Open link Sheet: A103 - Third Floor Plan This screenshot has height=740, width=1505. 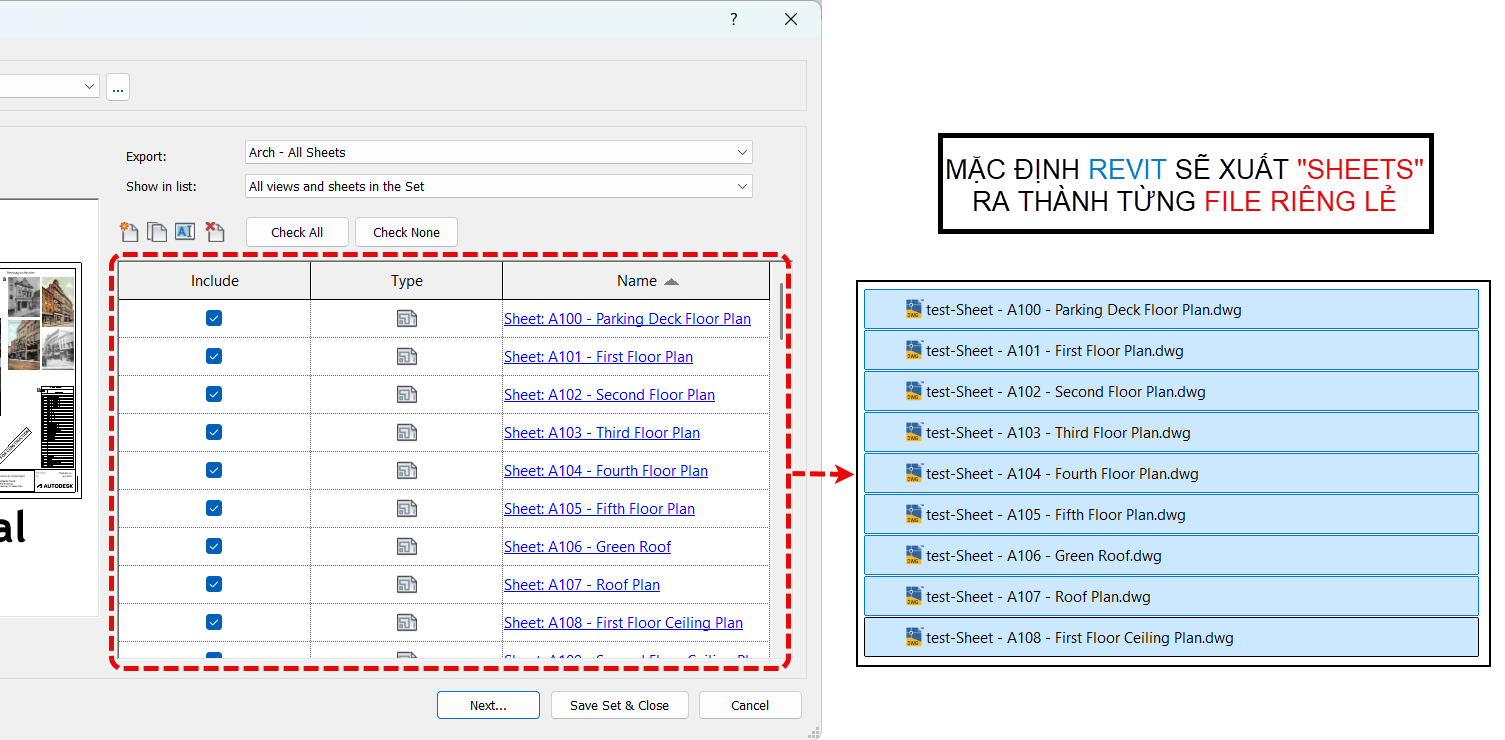[602, 433]
